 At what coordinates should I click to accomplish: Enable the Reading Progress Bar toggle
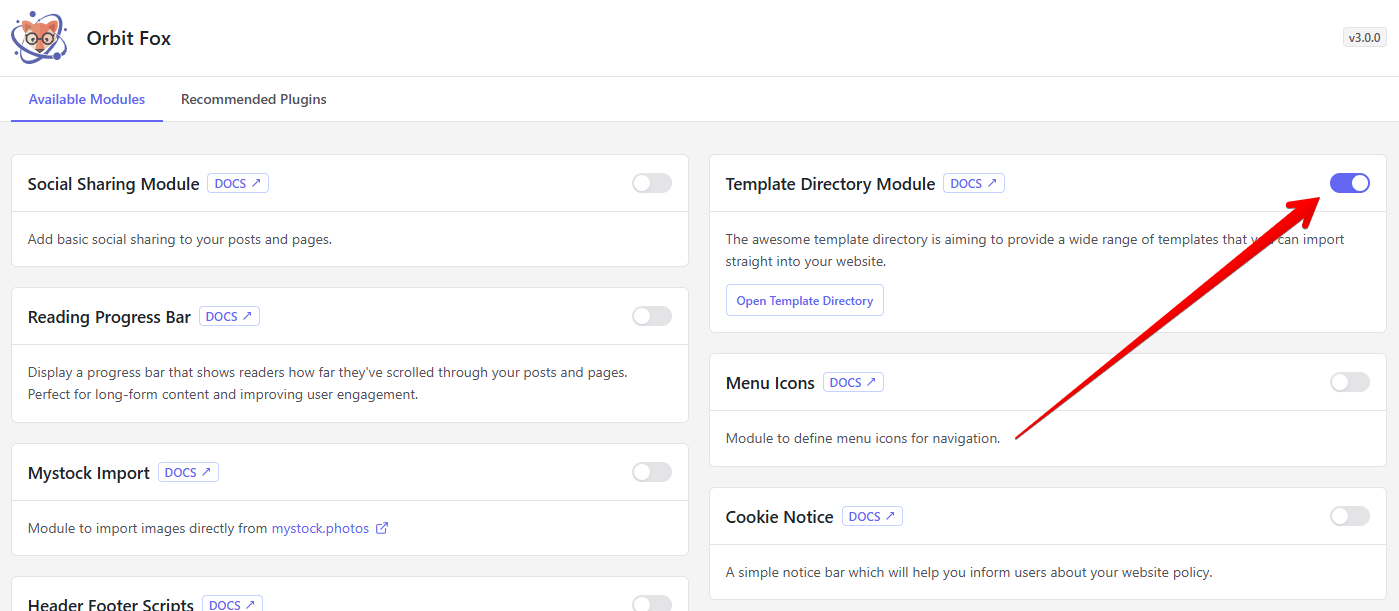[652, 316]
